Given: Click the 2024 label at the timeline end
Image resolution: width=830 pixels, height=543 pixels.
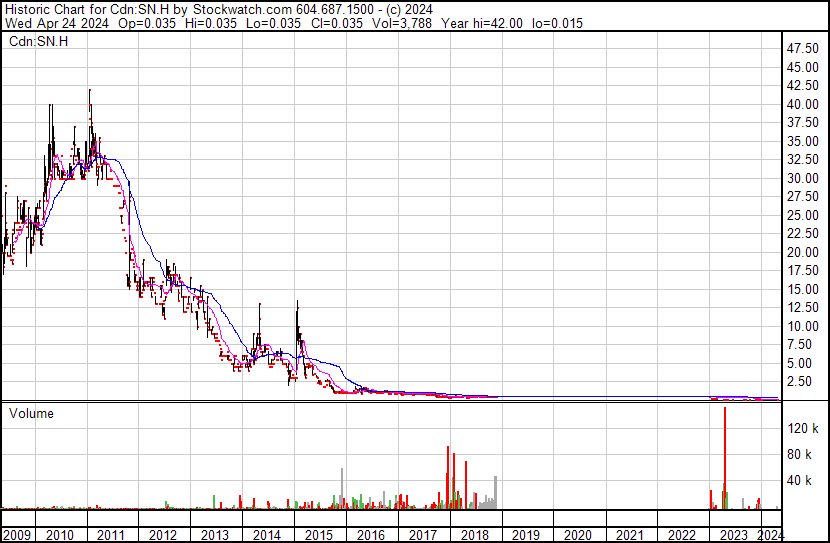Looking at the screenshot, I should point(770,535).
